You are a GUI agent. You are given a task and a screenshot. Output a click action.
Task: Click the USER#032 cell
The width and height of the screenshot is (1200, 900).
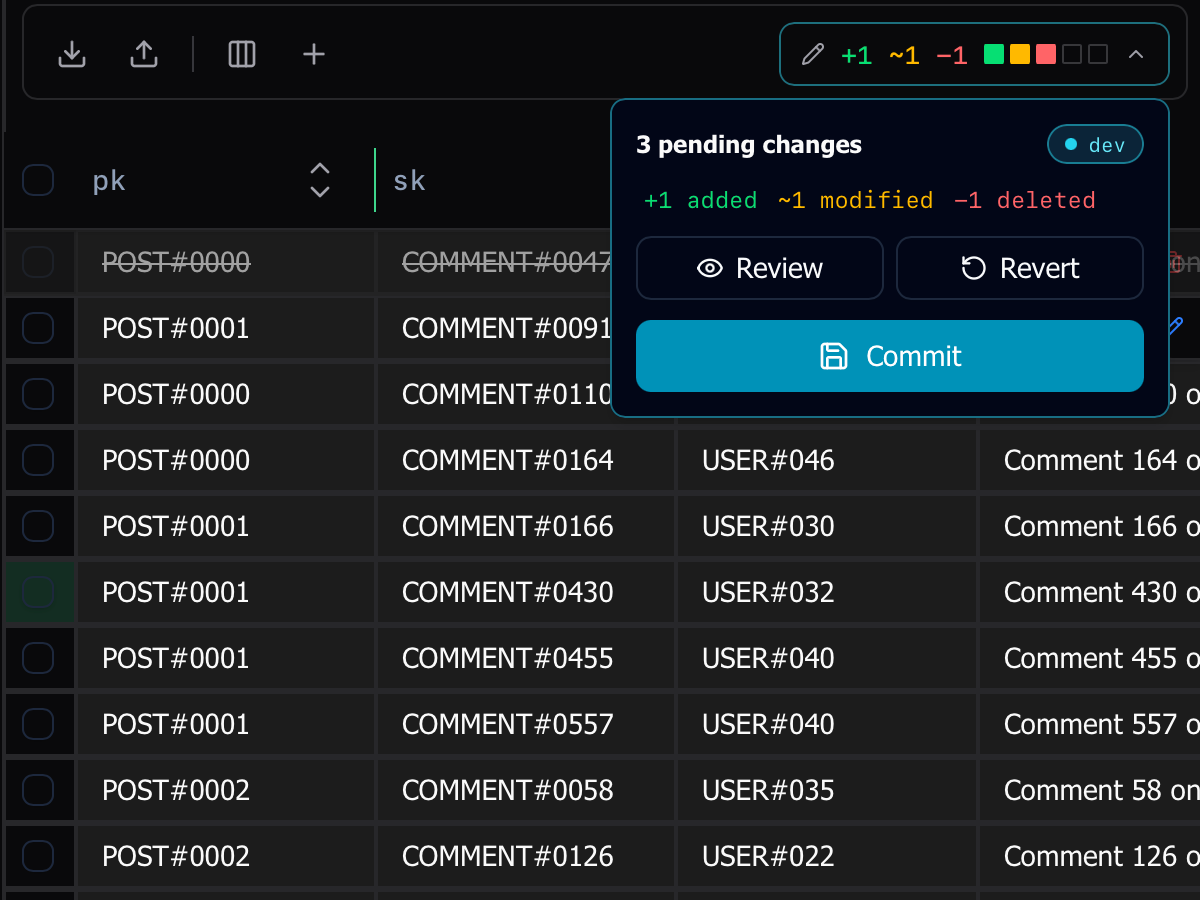[x=826, y=592]
